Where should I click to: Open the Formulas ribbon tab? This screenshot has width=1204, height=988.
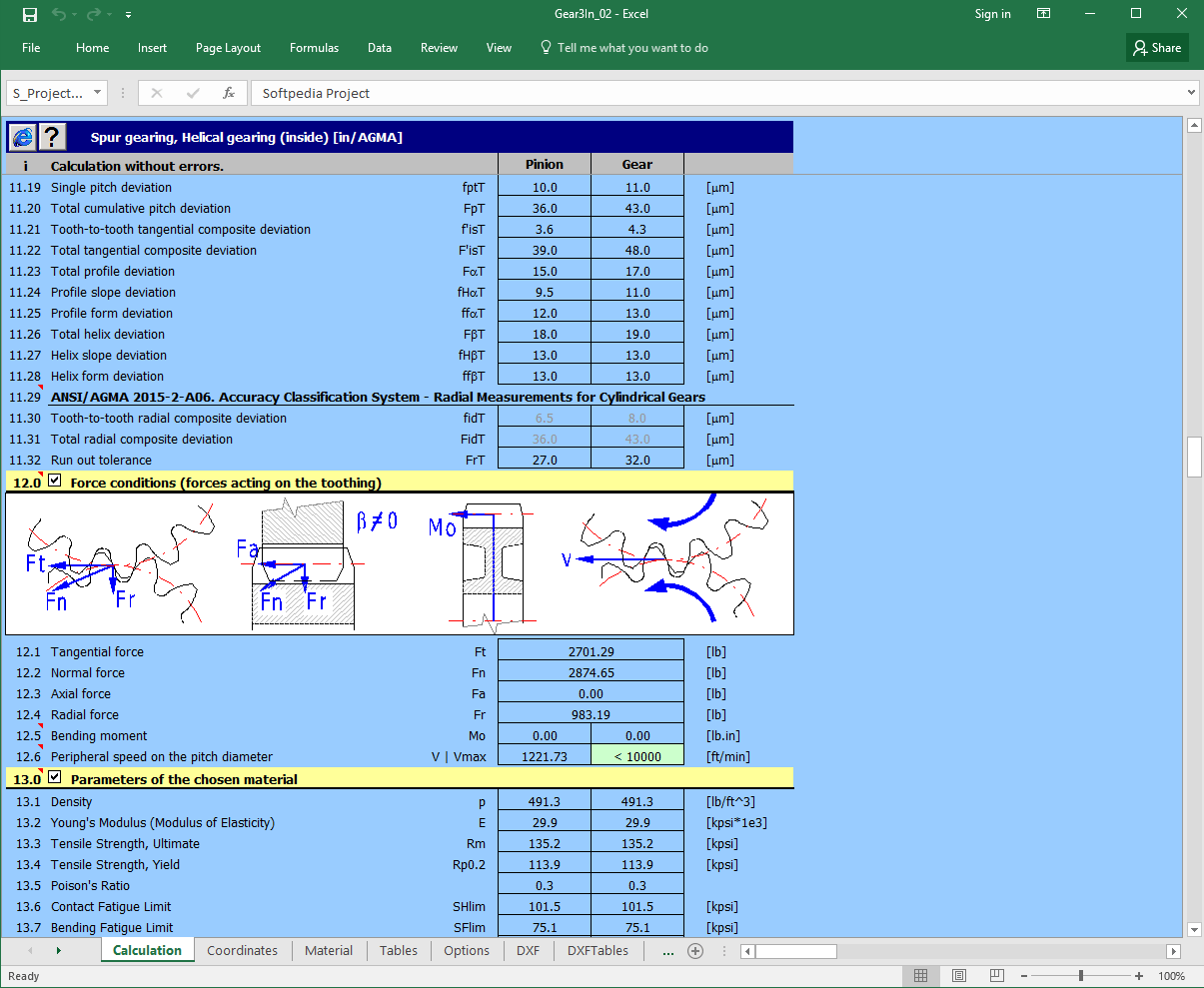point(314,47)
